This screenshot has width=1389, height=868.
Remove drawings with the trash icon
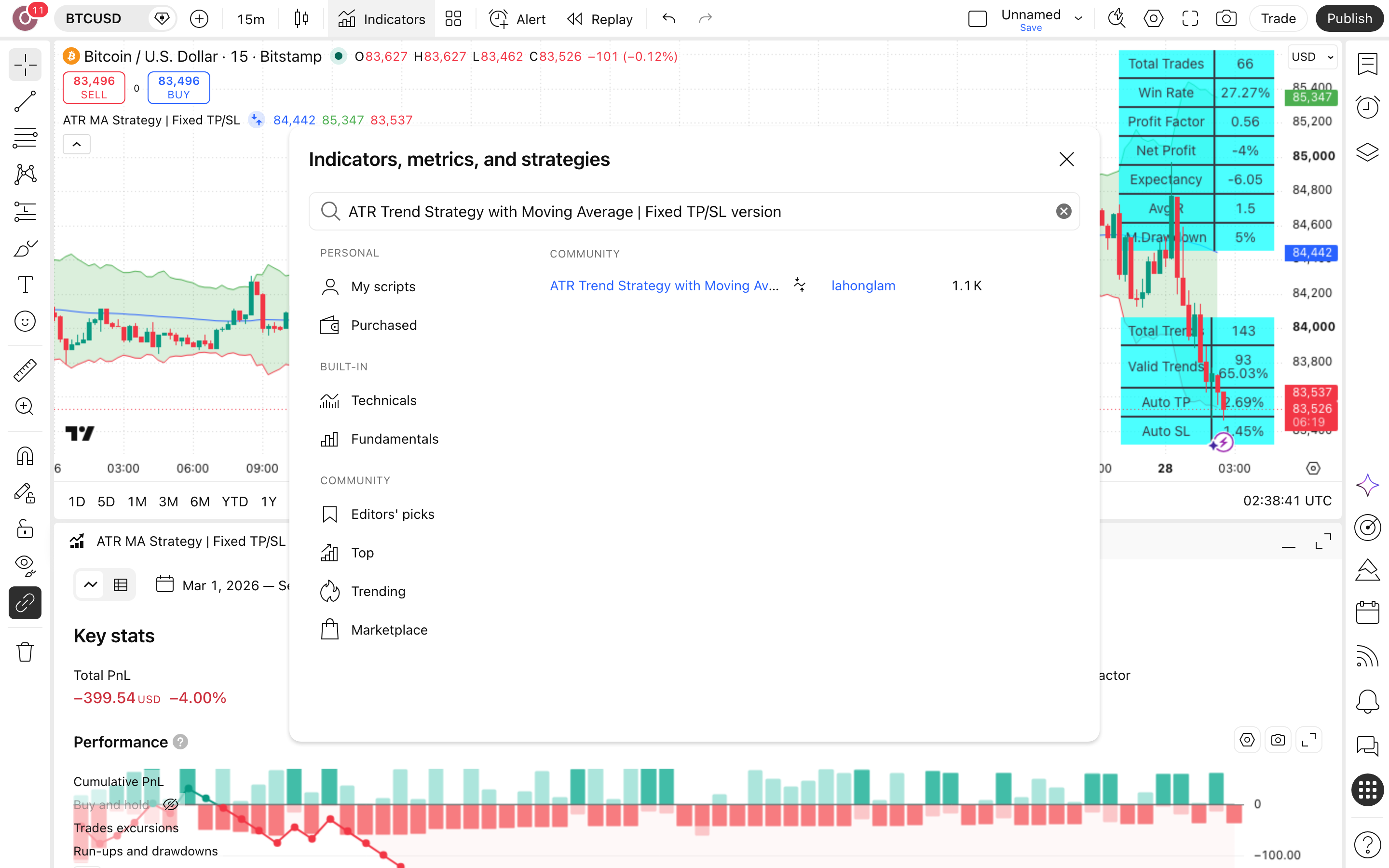tap(25, 652)
